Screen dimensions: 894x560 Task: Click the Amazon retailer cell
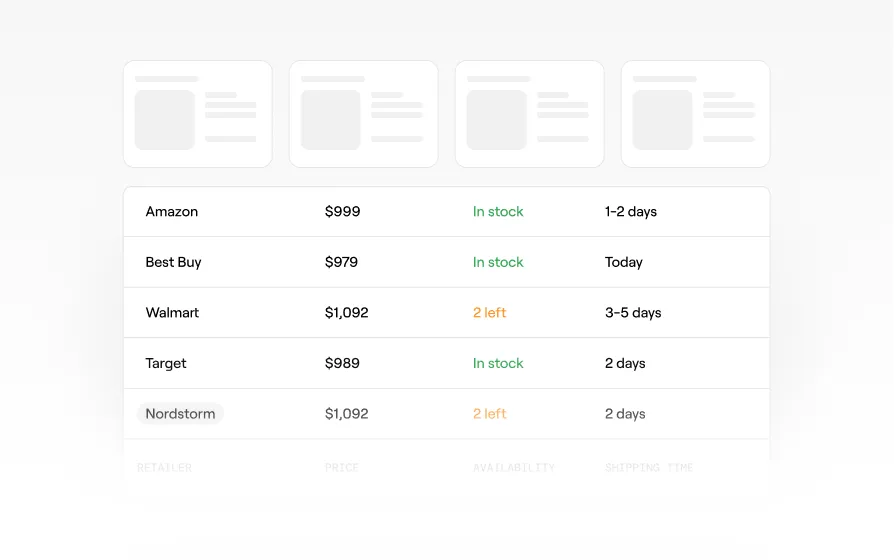(172, 212)
